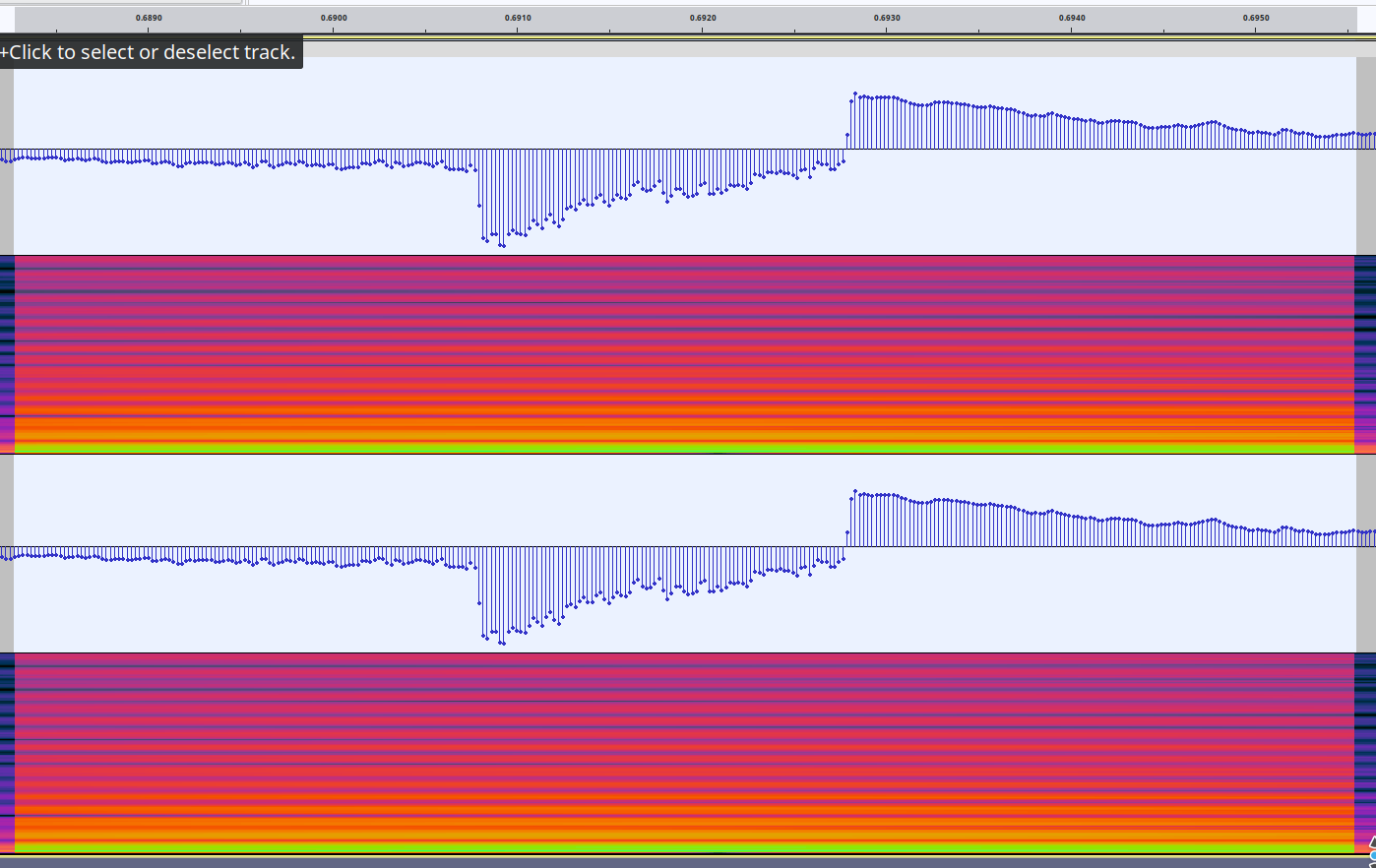Click the dark left edge of the lower spectrogram
The image size is (1376, 868).
click(x=7, y=752)
